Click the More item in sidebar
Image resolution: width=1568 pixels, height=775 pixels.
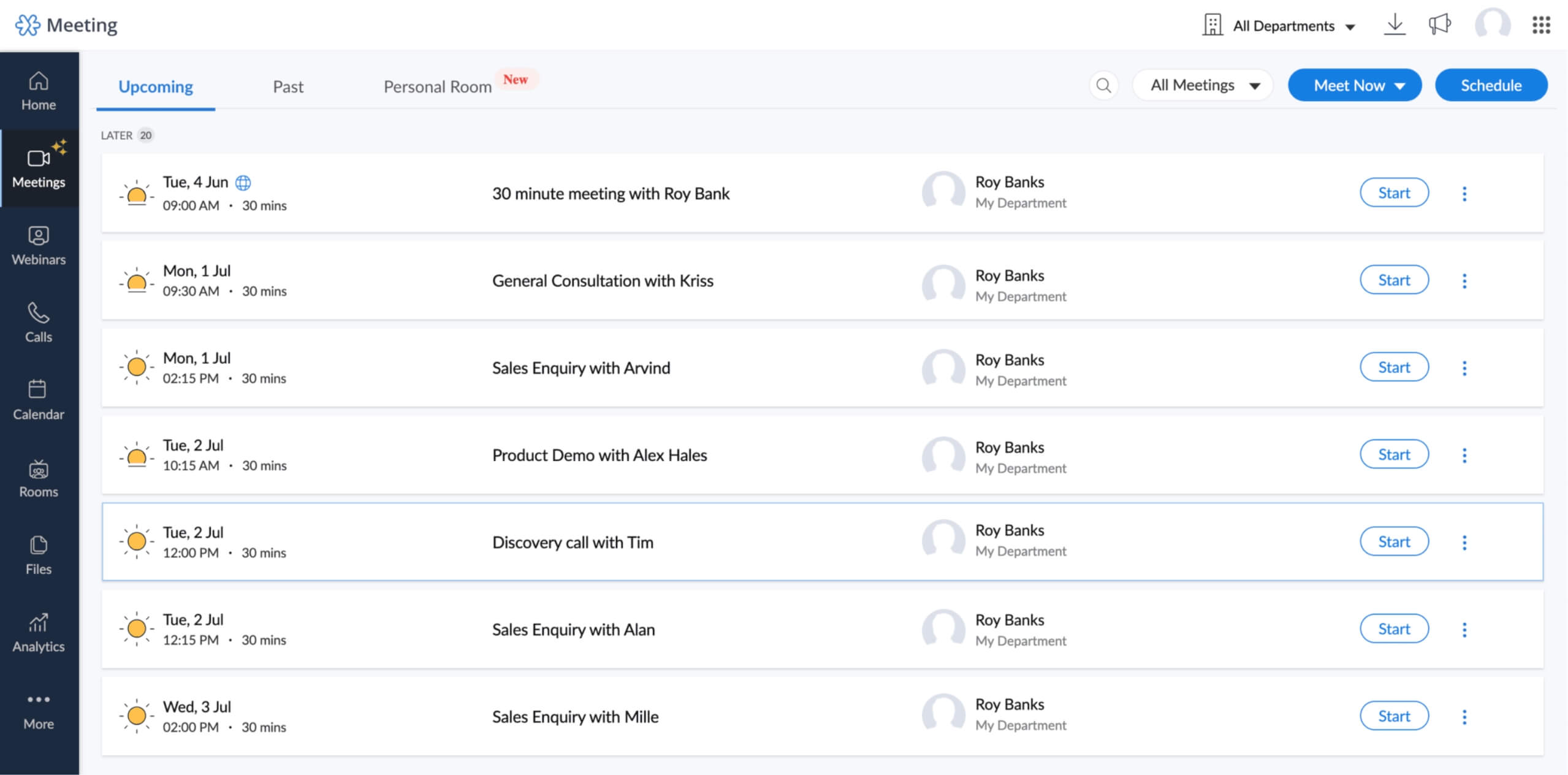tap(38, 710)
